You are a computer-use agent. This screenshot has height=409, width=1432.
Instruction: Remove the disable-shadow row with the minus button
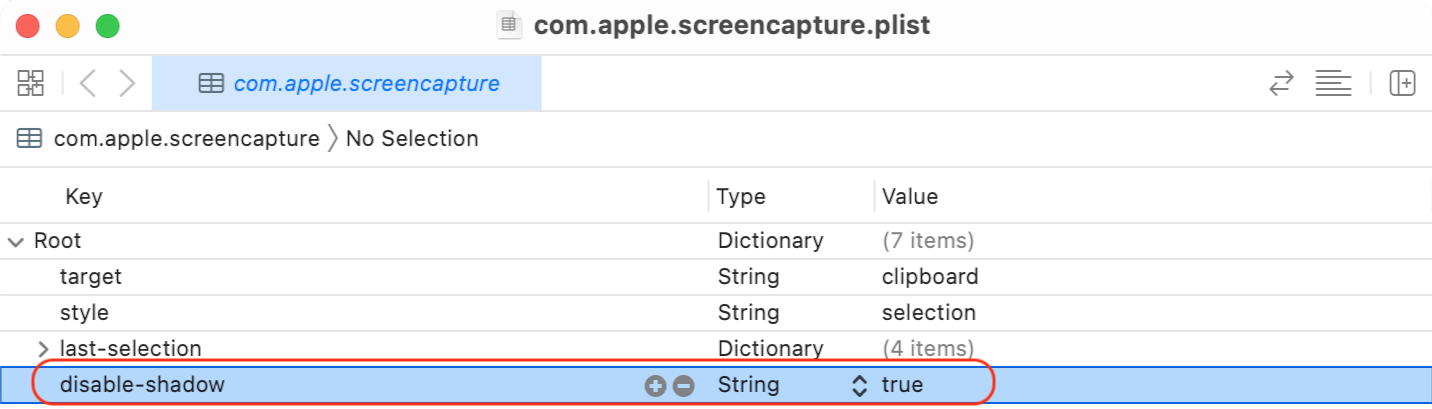[x=684, y=386]
